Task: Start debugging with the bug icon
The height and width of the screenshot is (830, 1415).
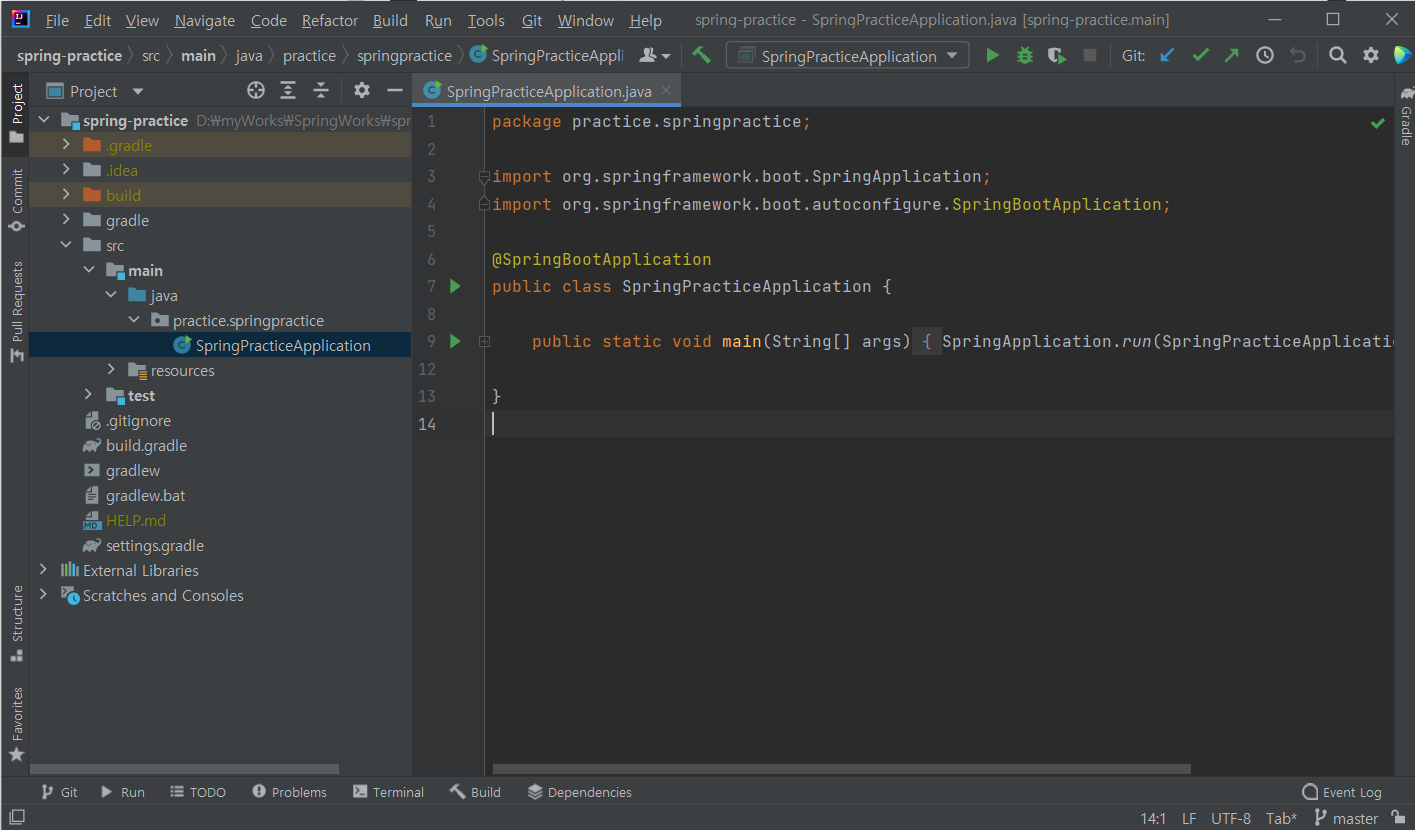Action: (x=1025, y=56)
